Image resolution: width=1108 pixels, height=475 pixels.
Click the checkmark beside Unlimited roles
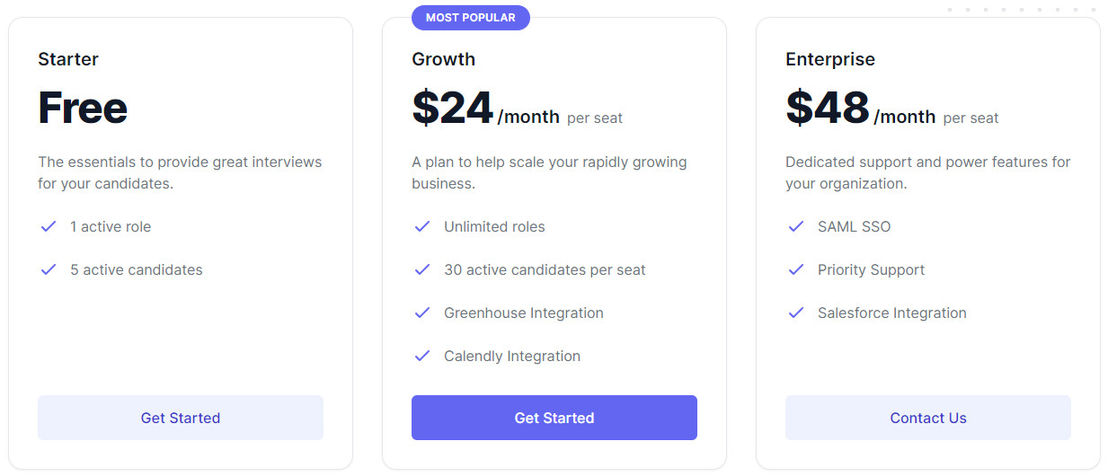(x=422, y=227)
